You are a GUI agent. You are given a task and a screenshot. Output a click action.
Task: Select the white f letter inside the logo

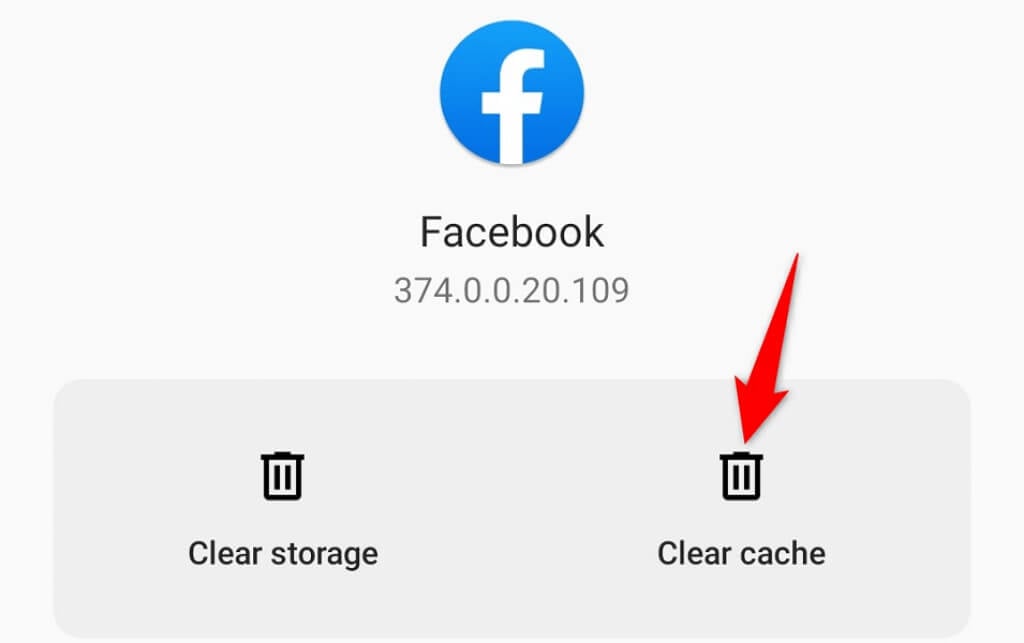(x=513, y=106)
